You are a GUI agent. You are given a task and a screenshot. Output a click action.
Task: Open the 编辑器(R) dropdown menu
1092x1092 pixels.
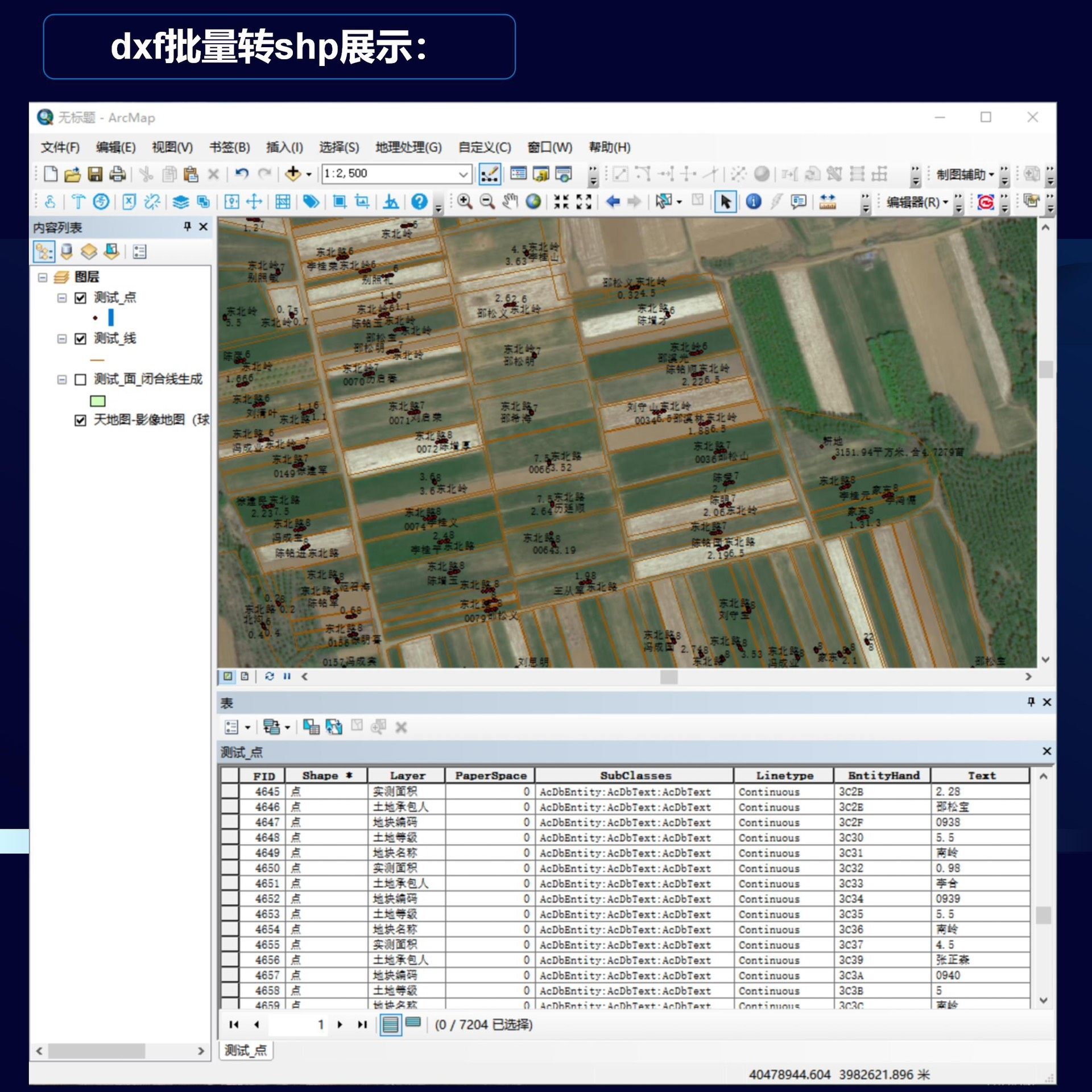pos(917,202)
